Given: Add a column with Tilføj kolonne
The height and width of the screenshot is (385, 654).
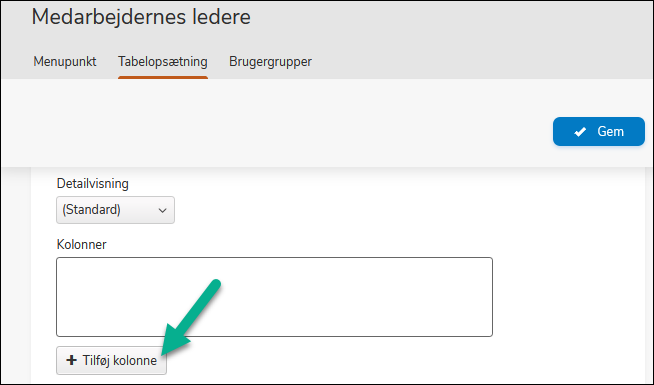Looking at the screenshot, I should pyautogui.click(x=111, y=360).
